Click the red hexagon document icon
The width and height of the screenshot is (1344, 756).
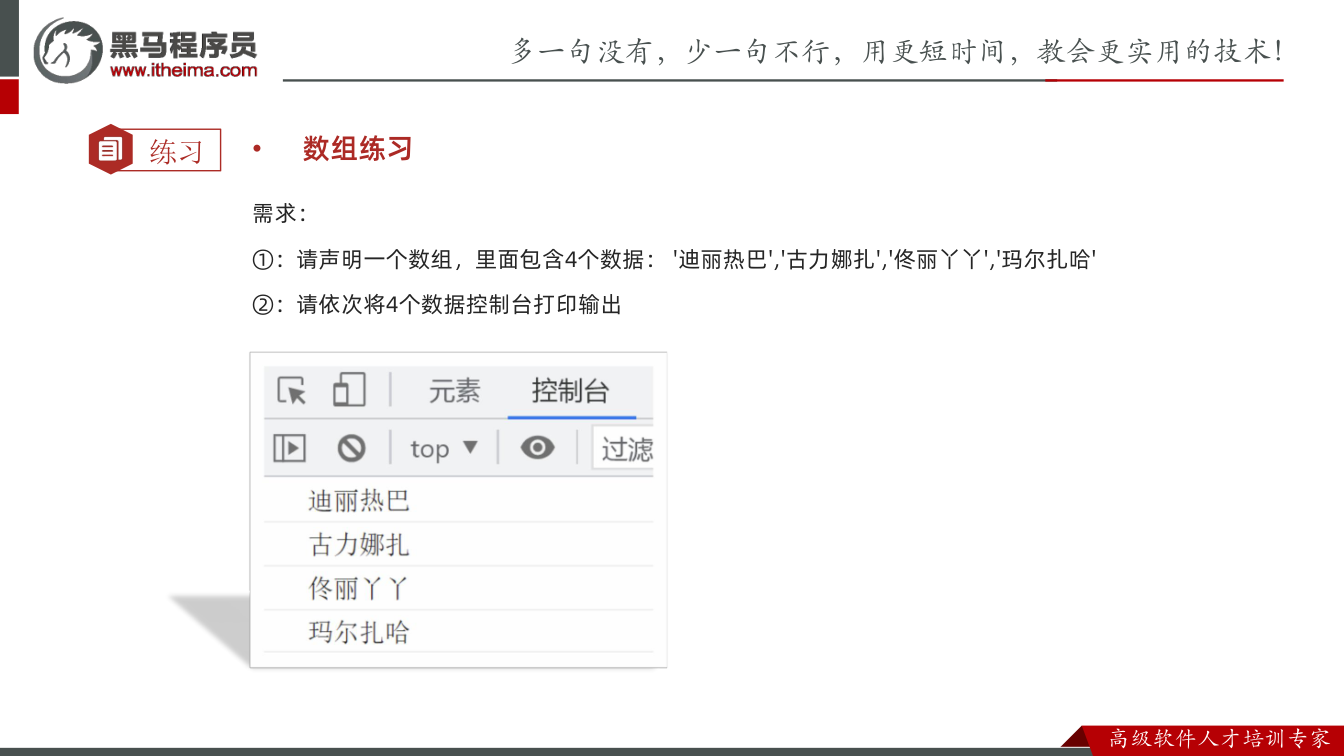coord(109,150)
